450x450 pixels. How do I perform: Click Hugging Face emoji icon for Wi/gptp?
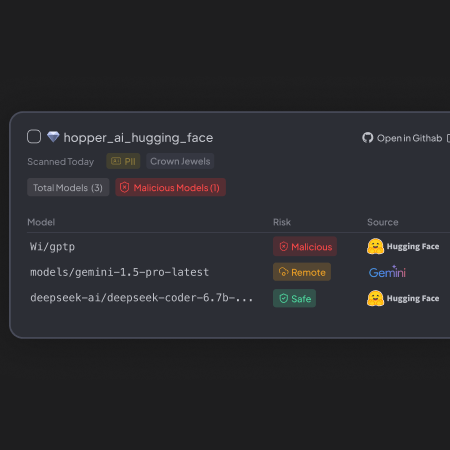point(375,246)
